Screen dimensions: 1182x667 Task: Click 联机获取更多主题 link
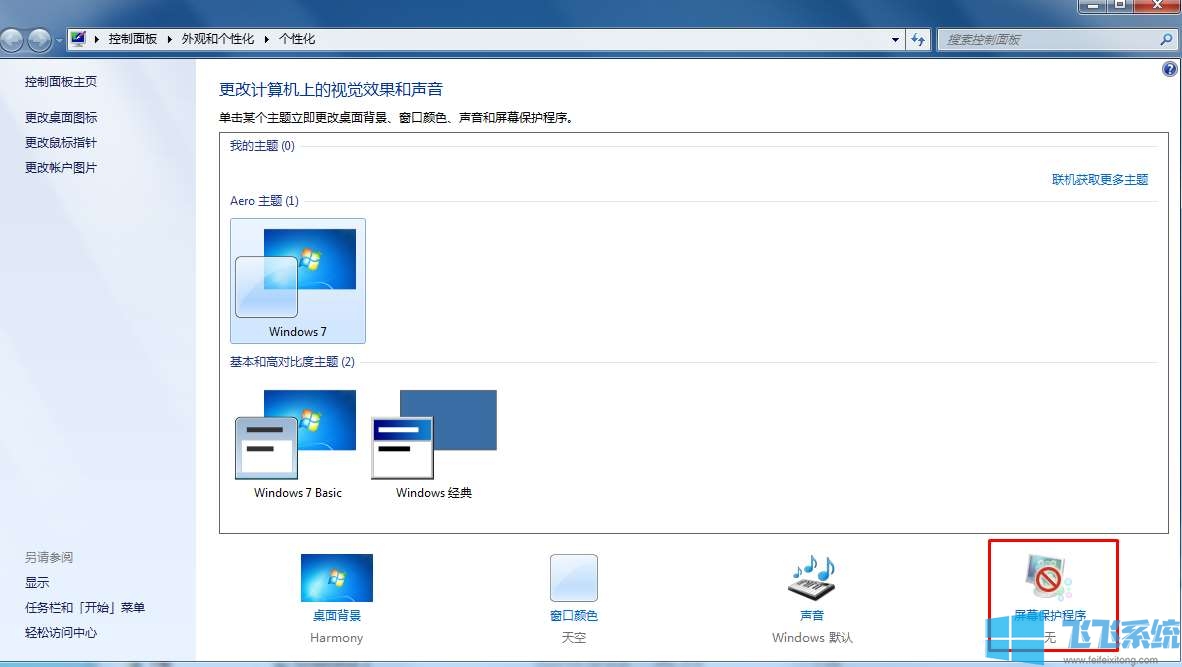pos(1099,179)
